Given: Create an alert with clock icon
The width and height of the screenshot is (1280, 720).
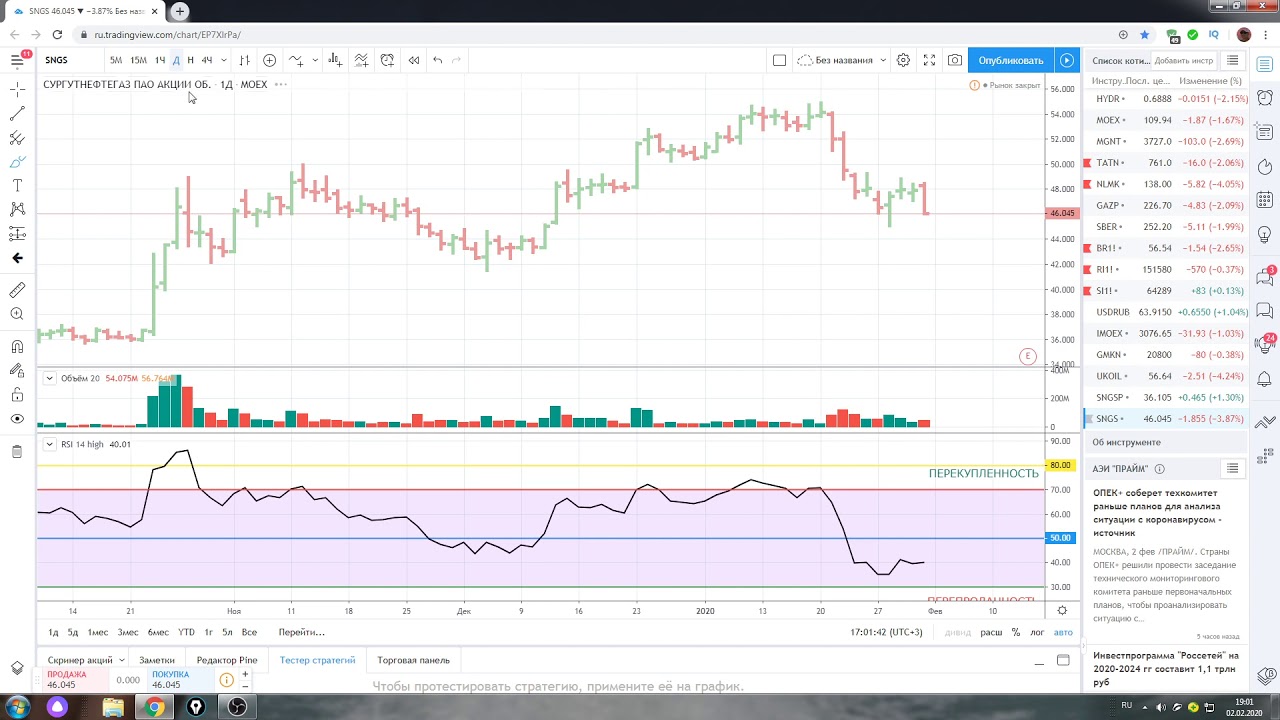Looking at the screenshot, I should click(387, 60).
